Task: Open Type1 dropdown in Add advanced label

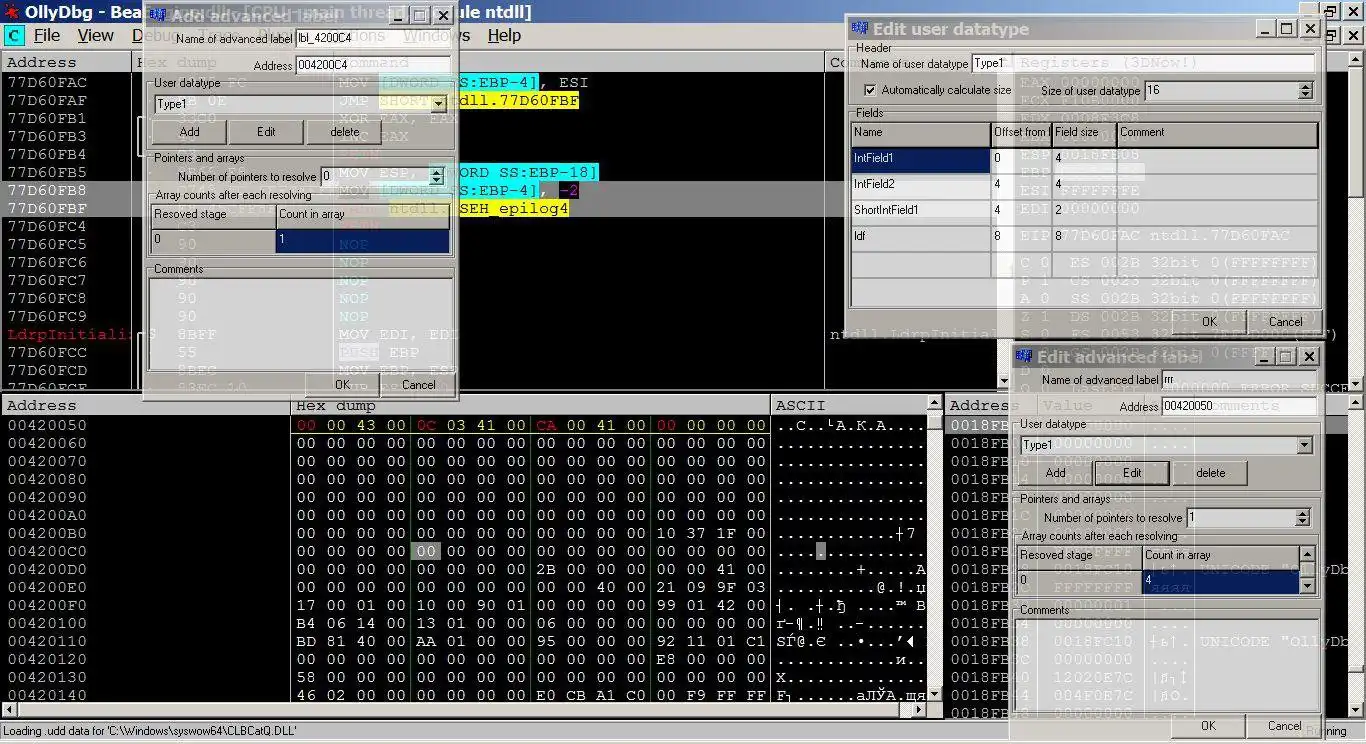Action: (438, 104)
